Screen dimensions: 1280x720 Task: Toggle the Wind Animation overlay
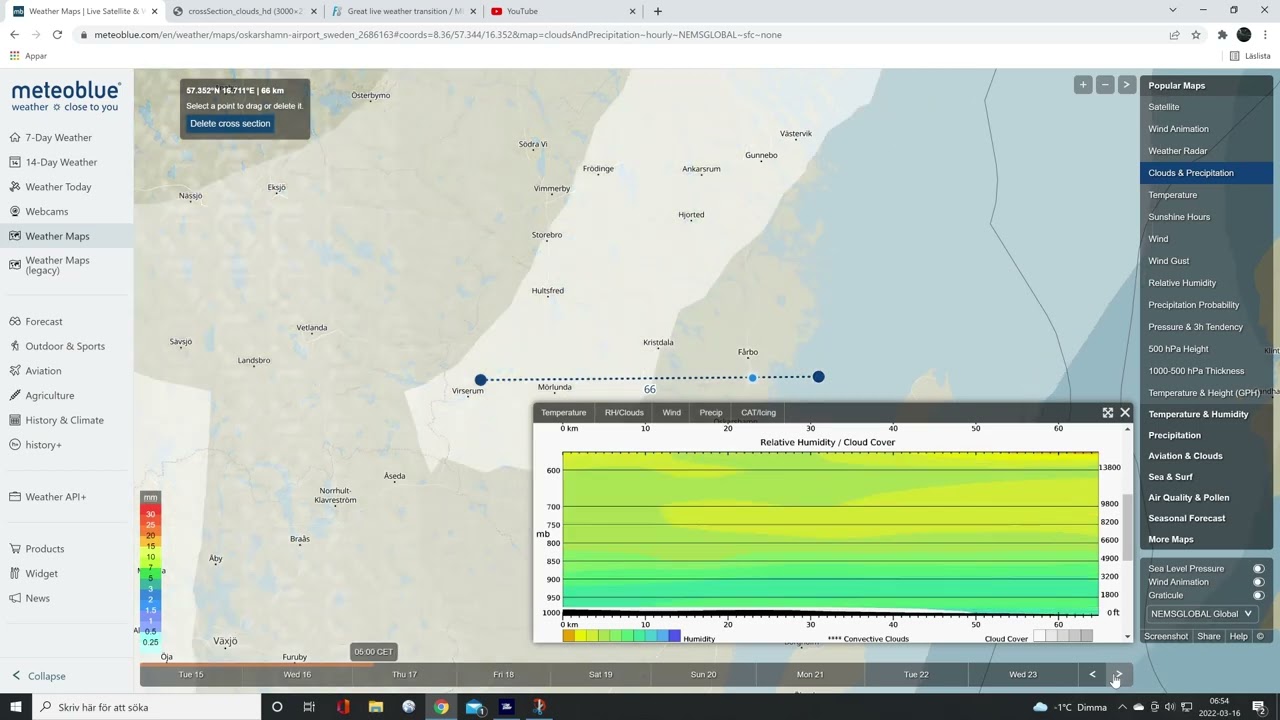[1259, 582]
